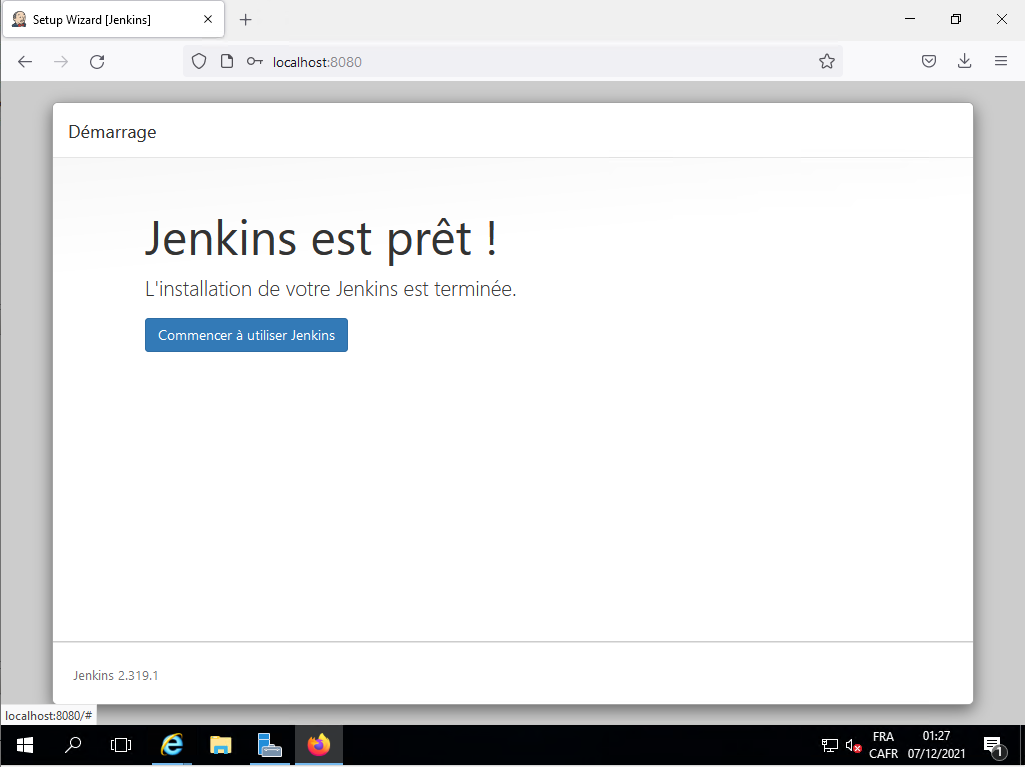Open the Firefox hamburger application menu
This screenshot has width=1025, height=767.
[1000, 62]
